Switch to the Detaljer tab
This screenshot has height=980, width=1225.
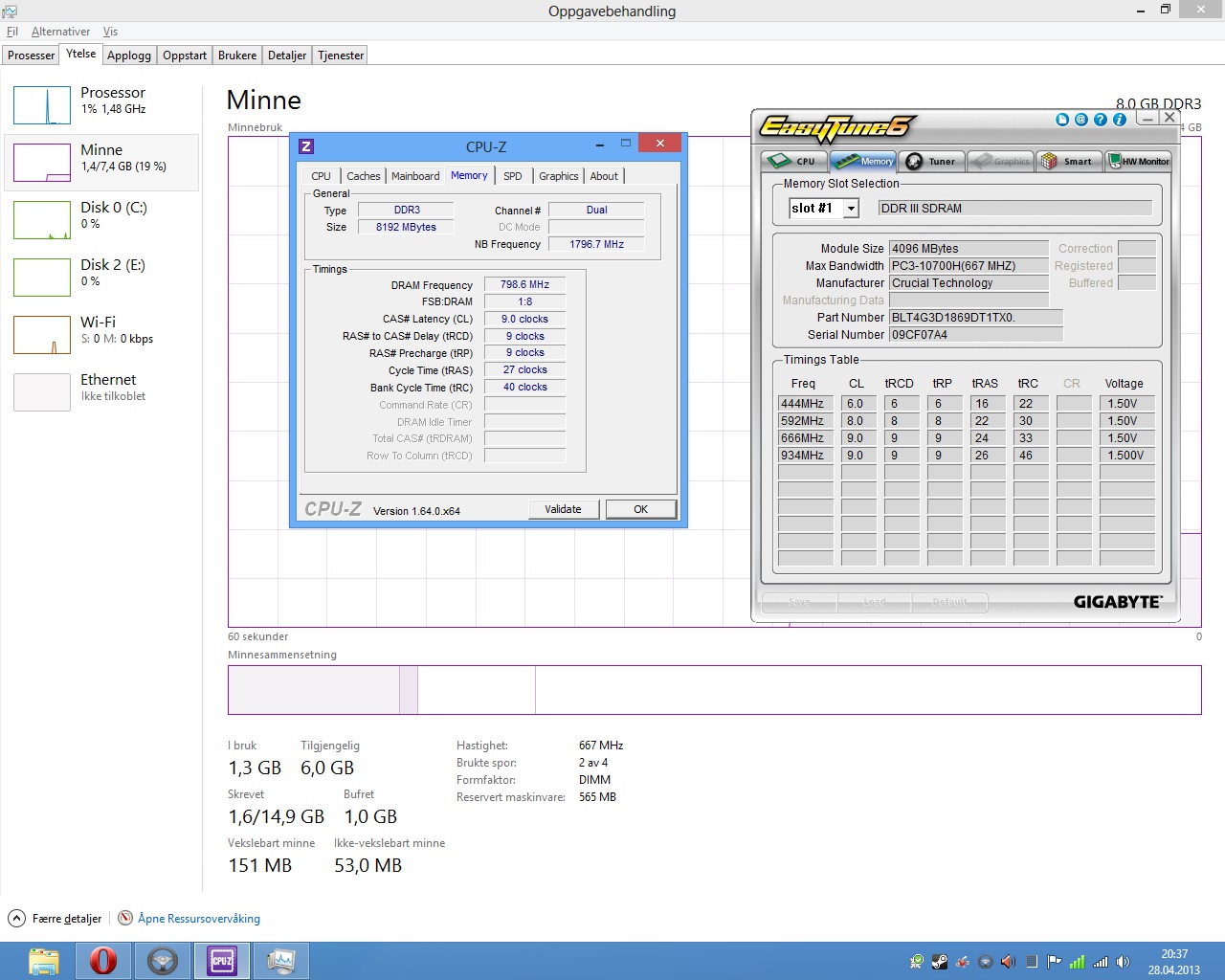pos(287,56)
